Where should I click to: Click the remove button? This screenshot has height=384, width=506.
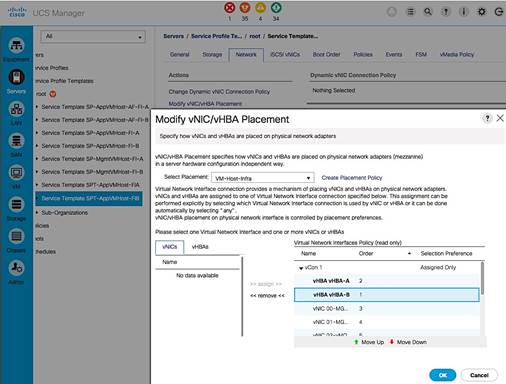[267, 296]
